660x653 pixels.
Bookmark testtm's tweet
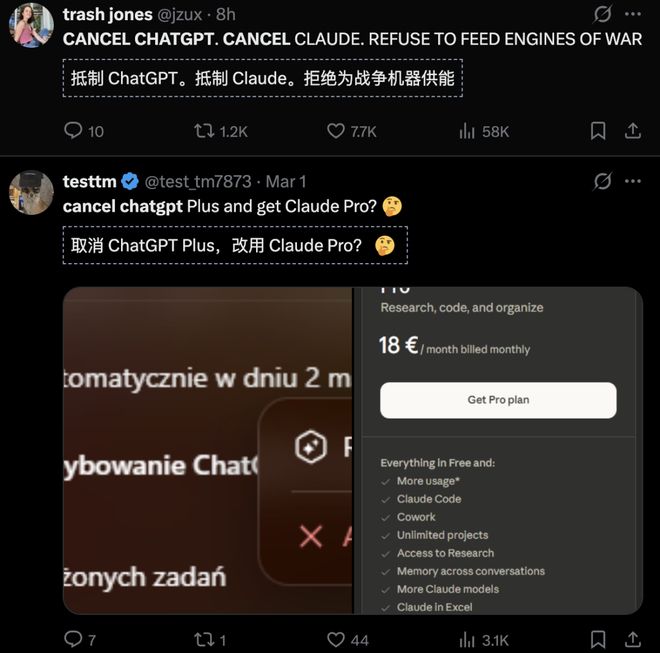pyautogui.click(x=597, y=639)
